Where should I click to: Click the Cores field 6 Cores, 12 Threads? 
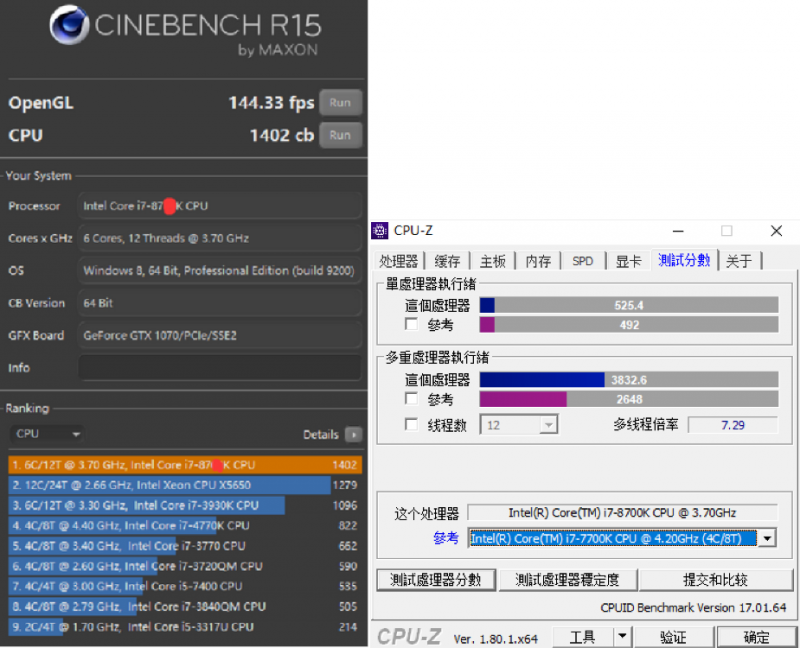coord(219,238)
